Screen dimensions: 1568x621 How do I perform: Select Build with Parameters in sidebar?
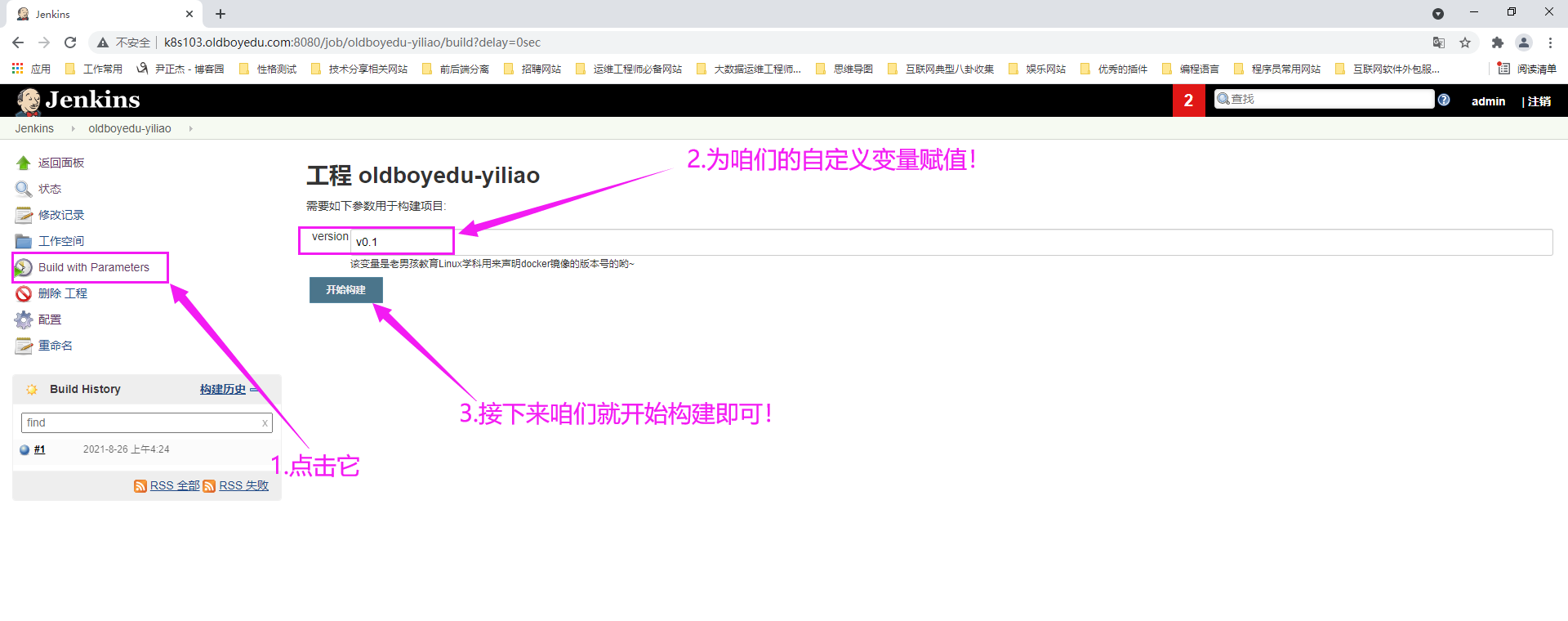click(x=93, y=267)
